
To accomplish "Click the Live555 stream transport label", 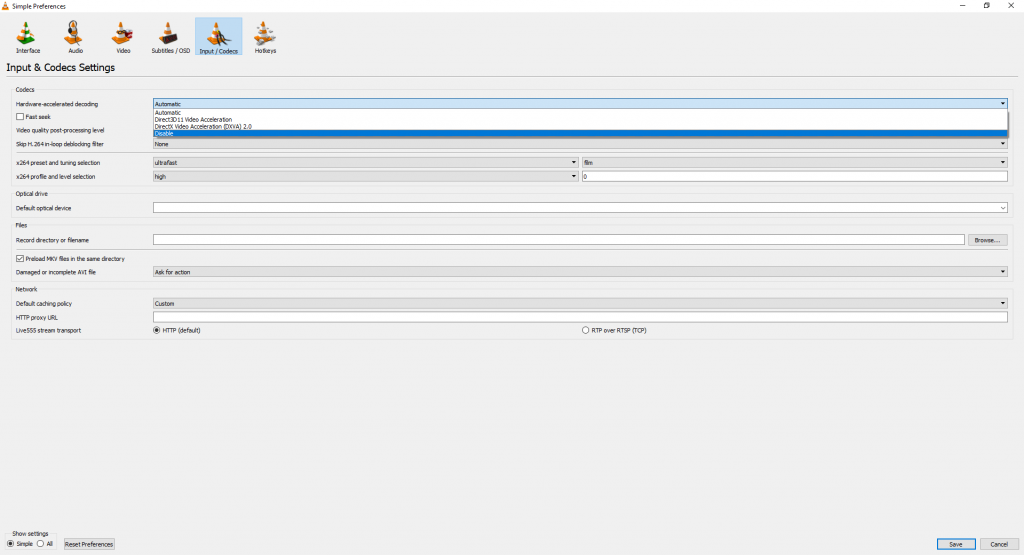I will 48,330.
